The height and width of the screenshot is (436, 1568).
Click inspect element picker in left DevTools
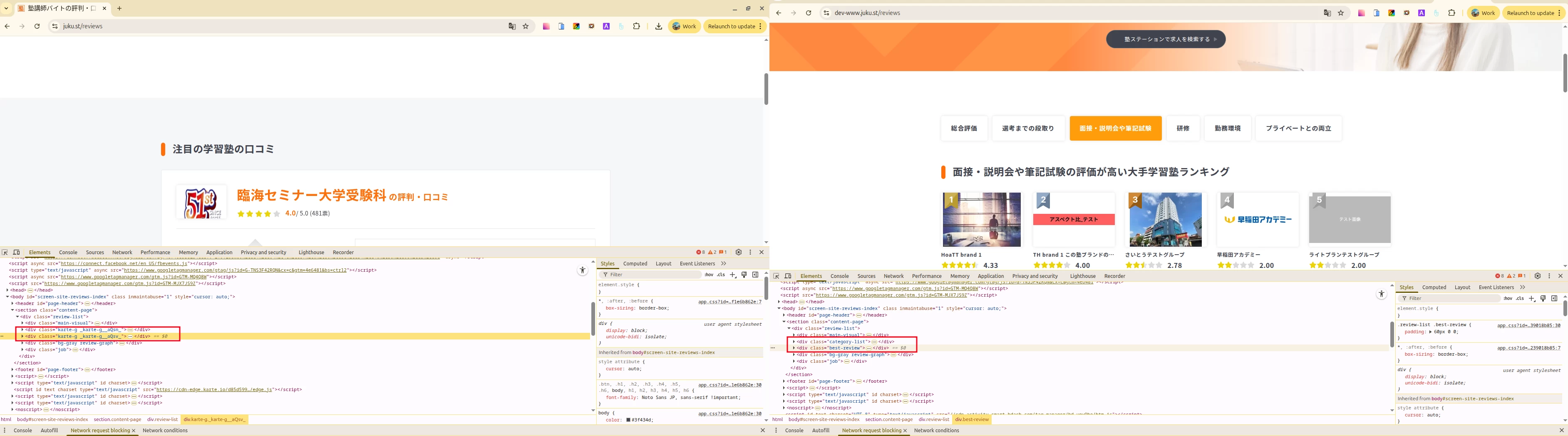[5, 252]
